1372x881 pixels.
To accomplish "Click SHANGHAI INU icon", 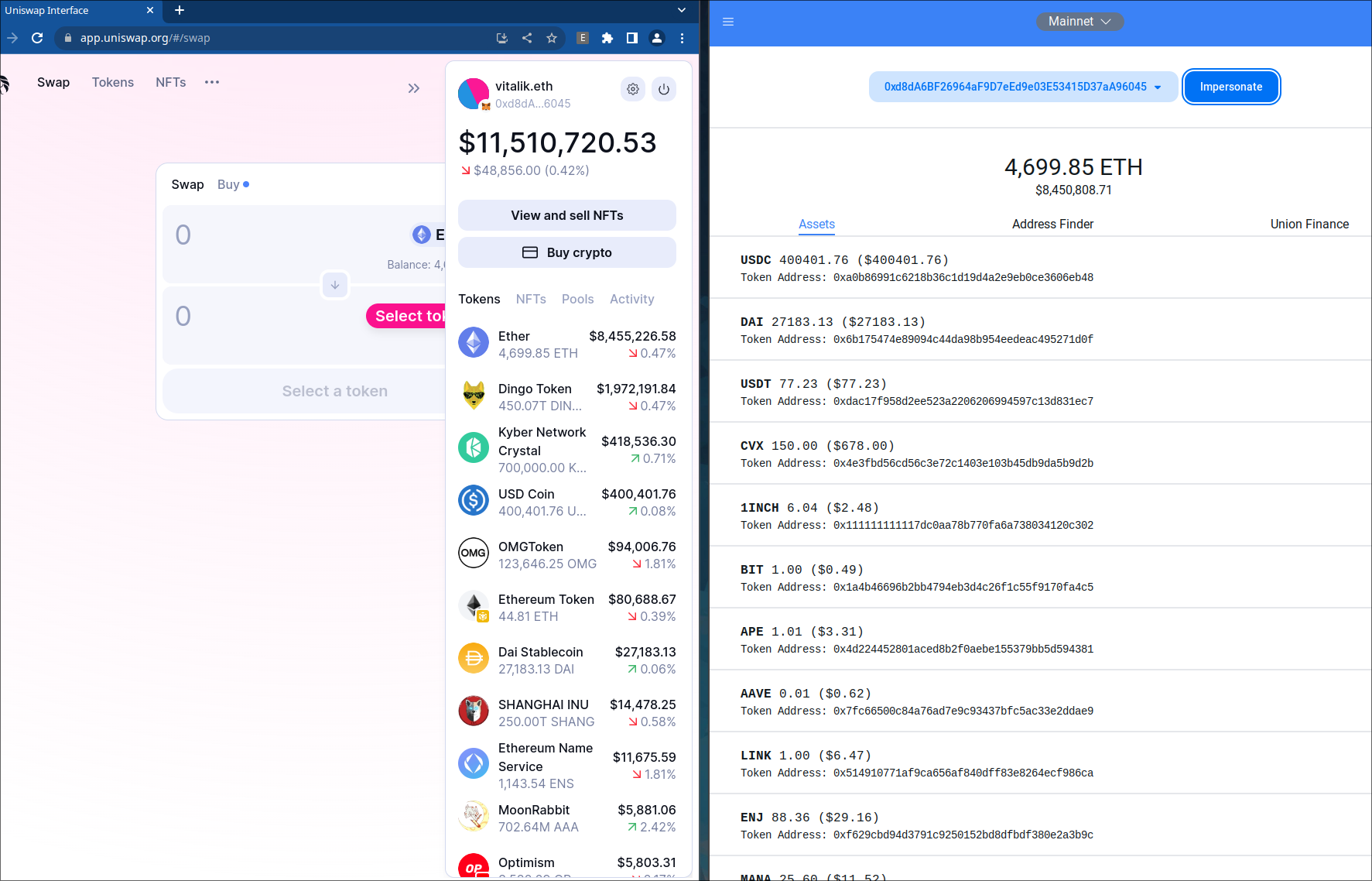I will point(474,711).
